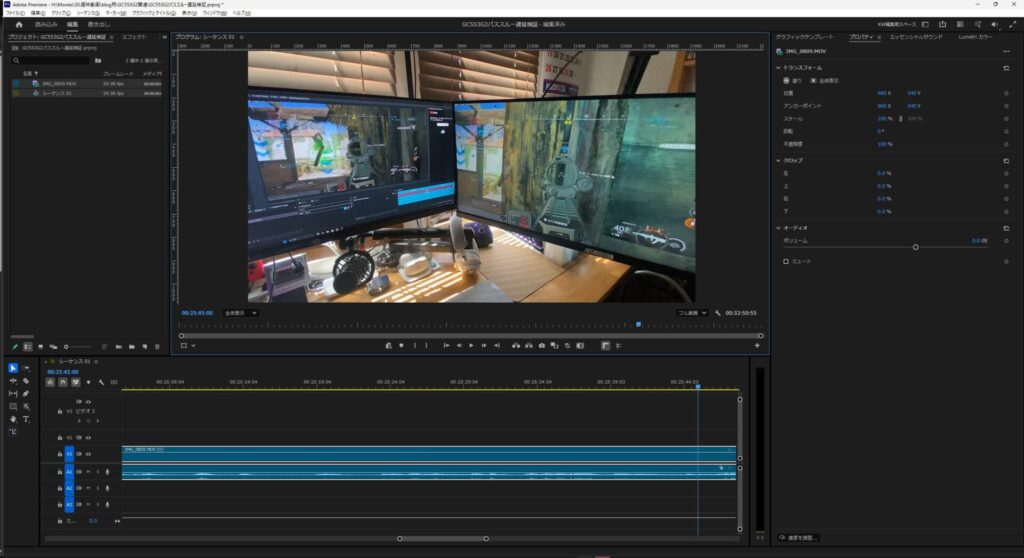This screenshot has height=558, width=1024.
Task: Click the project panel search icon
Action: pyautogui.click(x=16, y=61)
